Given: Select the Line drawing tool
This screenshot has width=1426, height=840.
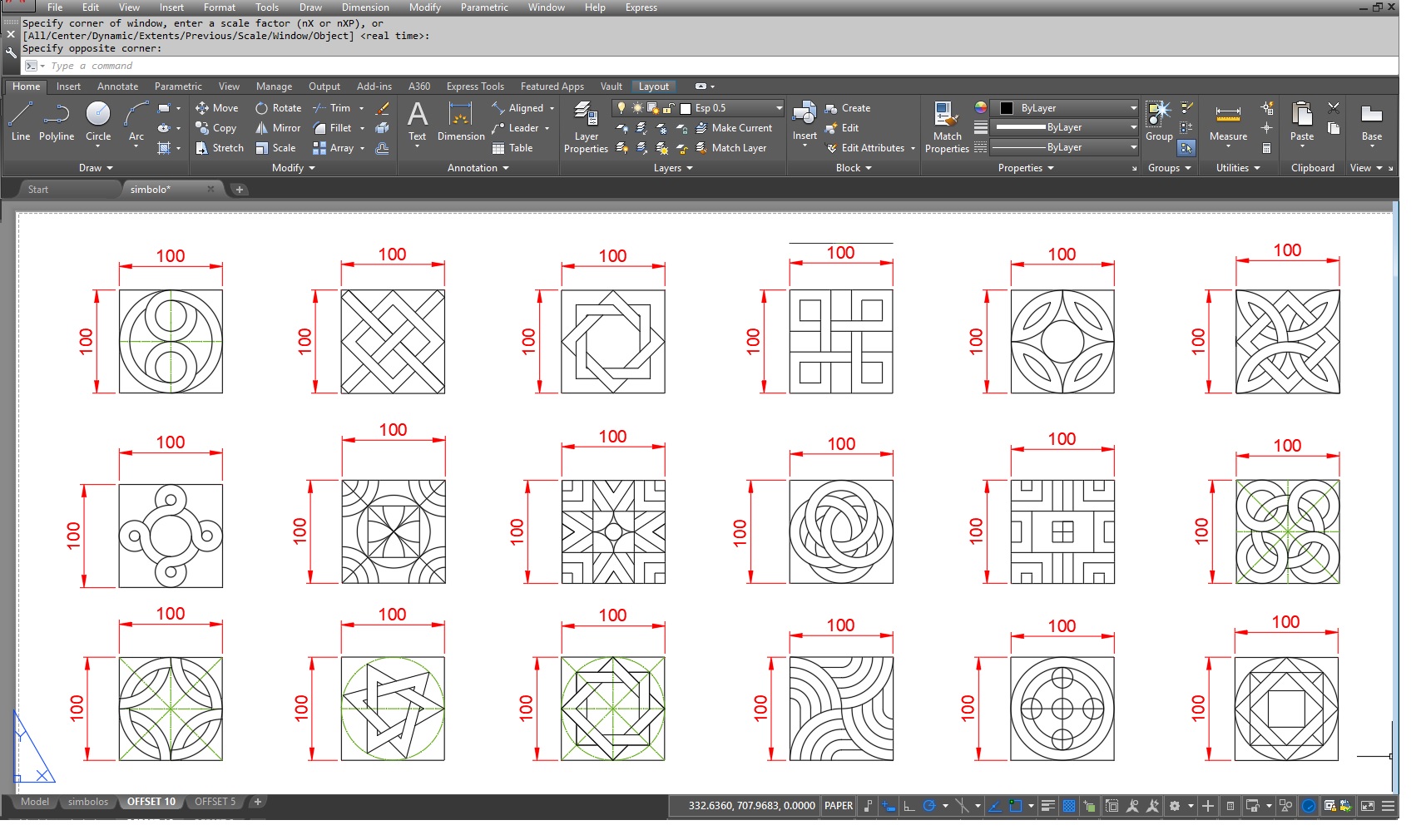Looking at the screenshot, I should pyautogui.click(x=21, y=121).
